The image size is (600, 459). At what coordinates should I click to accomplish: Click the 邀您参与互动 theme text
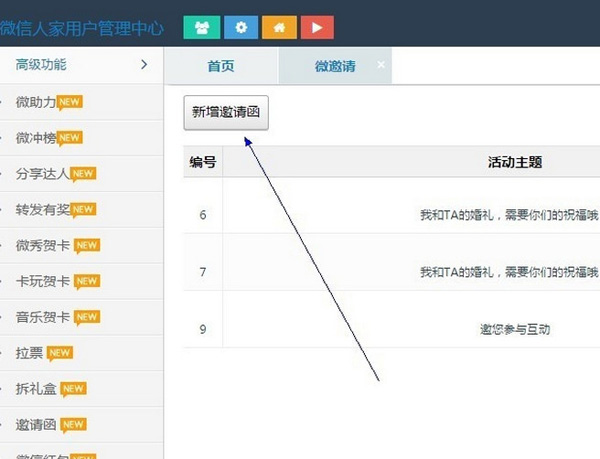(x=515, y=329)
